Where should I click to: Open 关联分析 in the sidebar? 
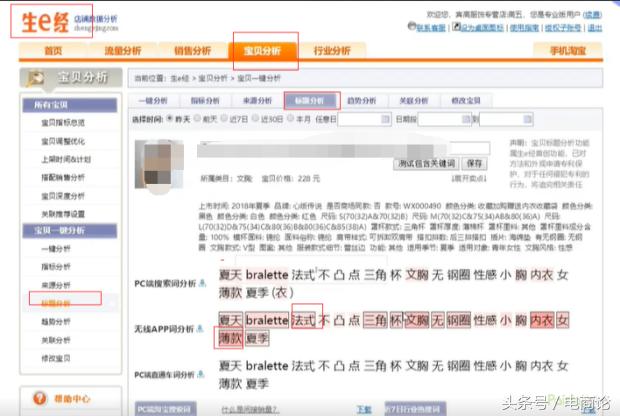(56, 340)
